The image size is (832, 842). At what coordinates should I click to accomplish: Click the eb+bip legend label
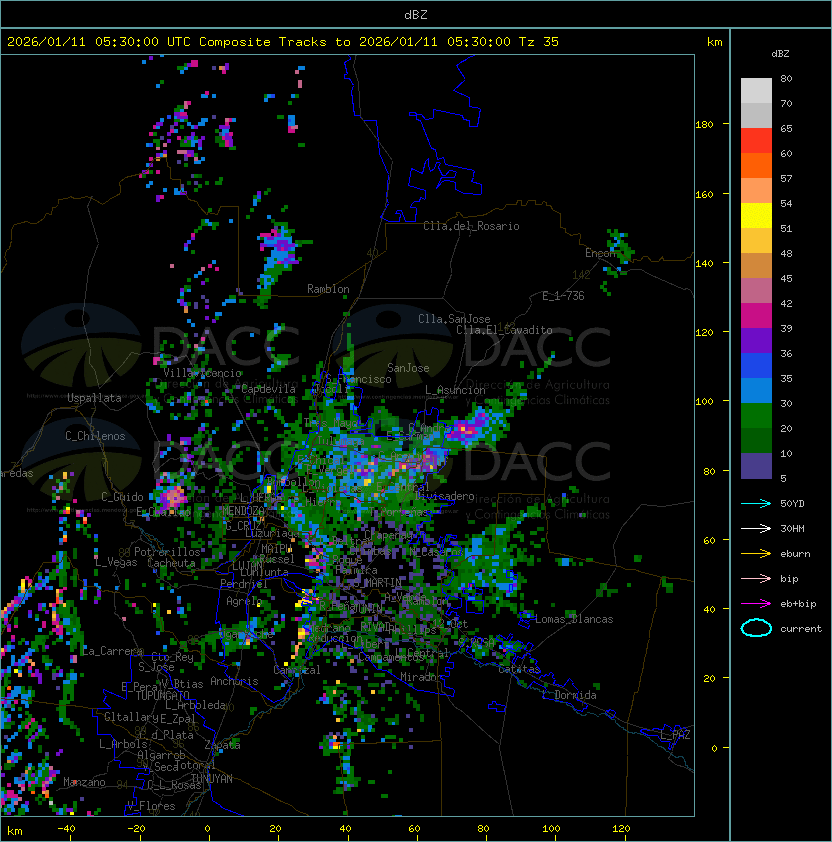pos(798,604)
